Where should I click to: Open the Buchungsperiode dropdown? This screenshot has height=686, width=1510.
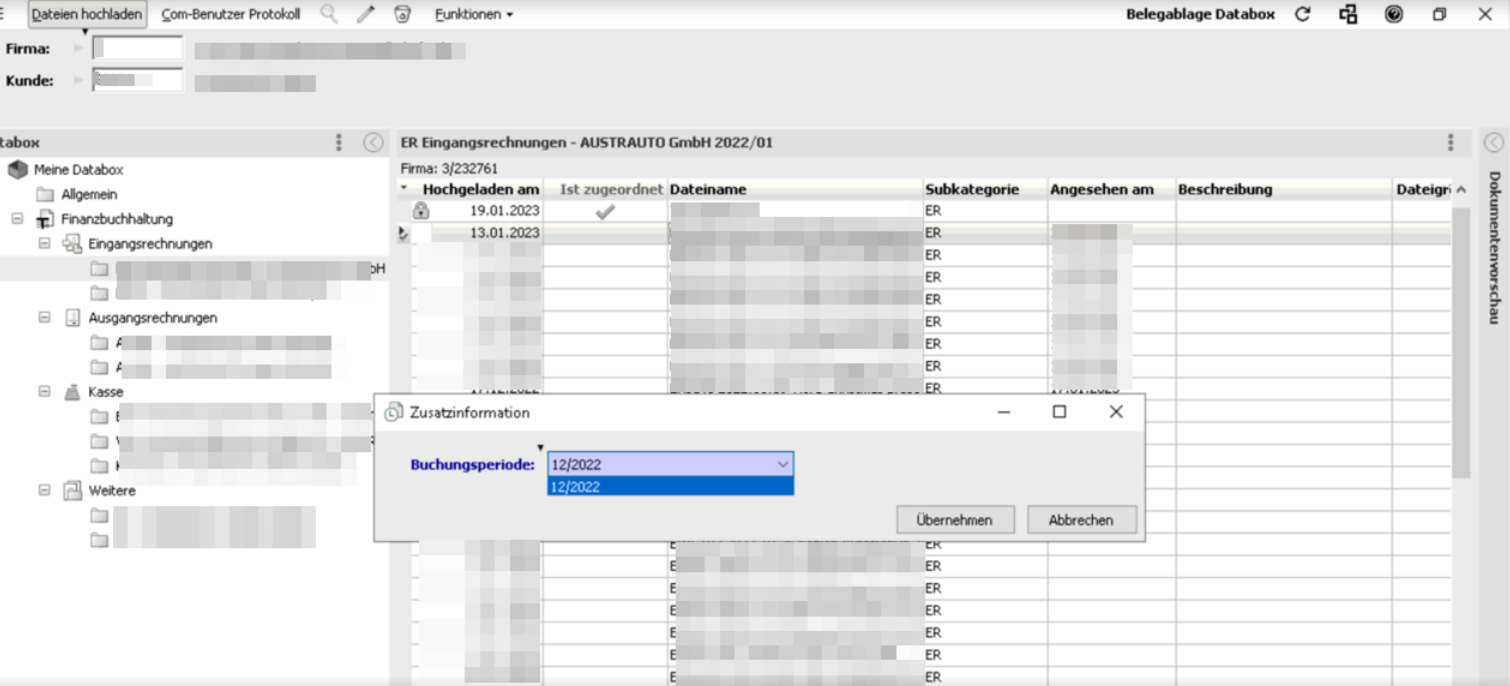783,463
